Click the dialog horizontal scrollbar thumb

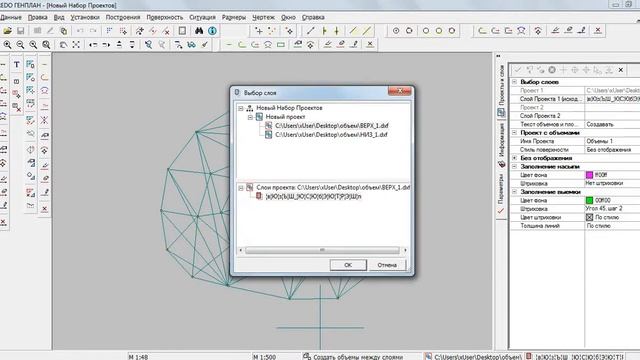point(322,250)
